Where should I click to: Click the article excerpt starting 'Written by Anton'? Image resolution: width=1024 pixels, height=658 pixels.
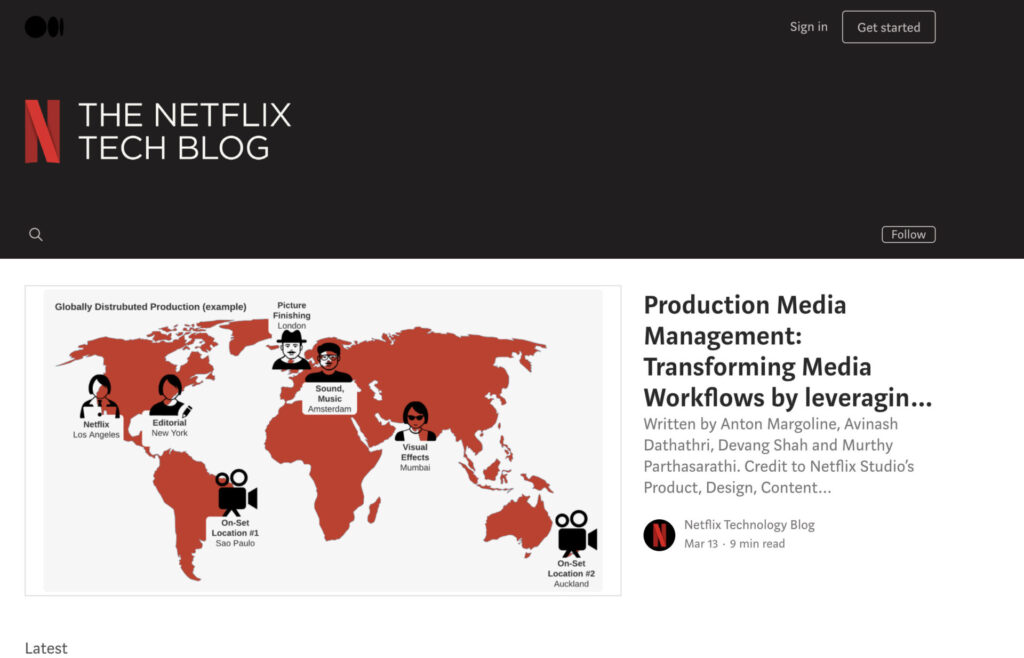click(778, 456)
